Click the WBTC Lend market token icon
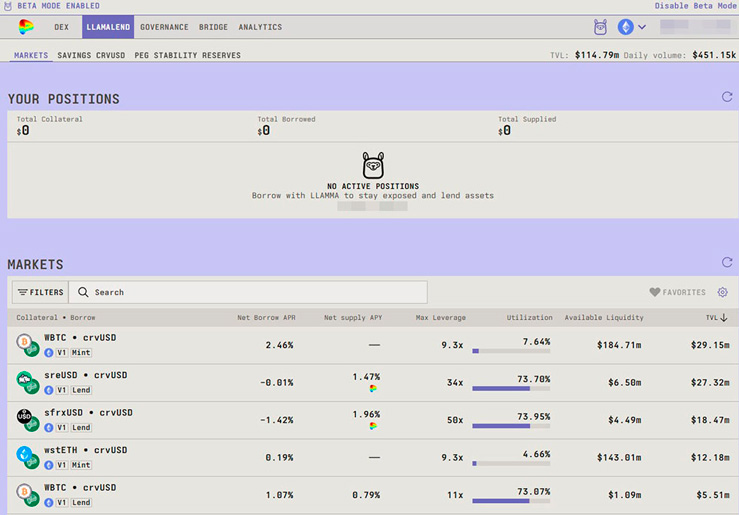This screenshot has width=739, height=515. [x=27, y=495]
